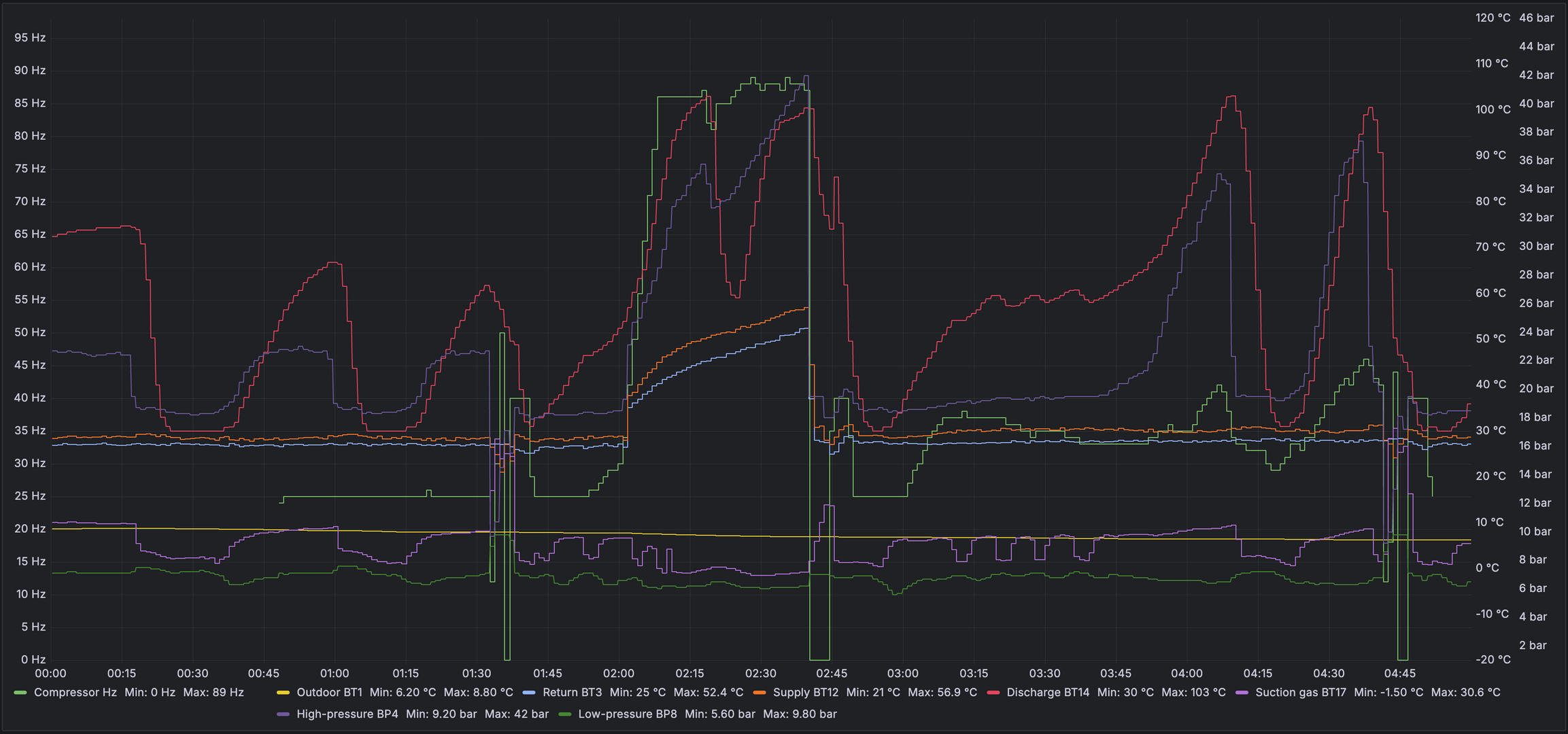
Task: Click the 02:00 time axis label
Action: point(618,674)
